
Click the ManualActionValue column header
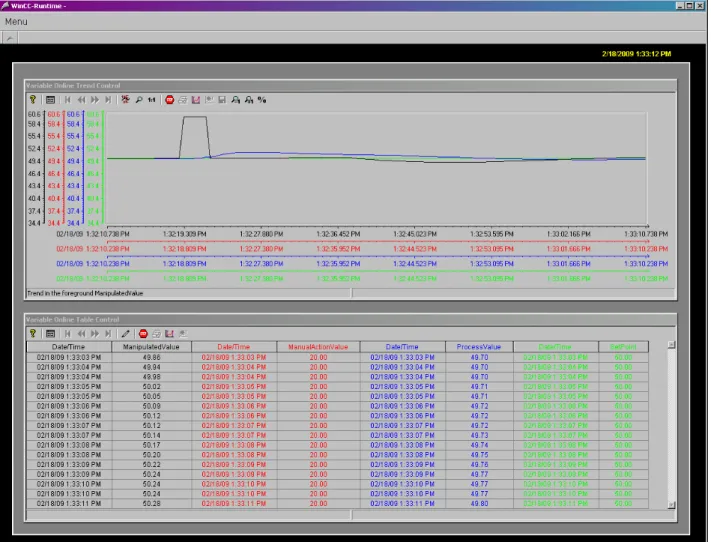[318, 347]
